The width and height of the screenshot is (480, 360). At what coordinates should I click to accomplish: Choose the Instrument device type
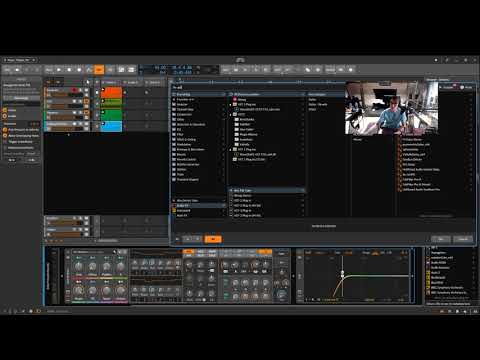199,211
